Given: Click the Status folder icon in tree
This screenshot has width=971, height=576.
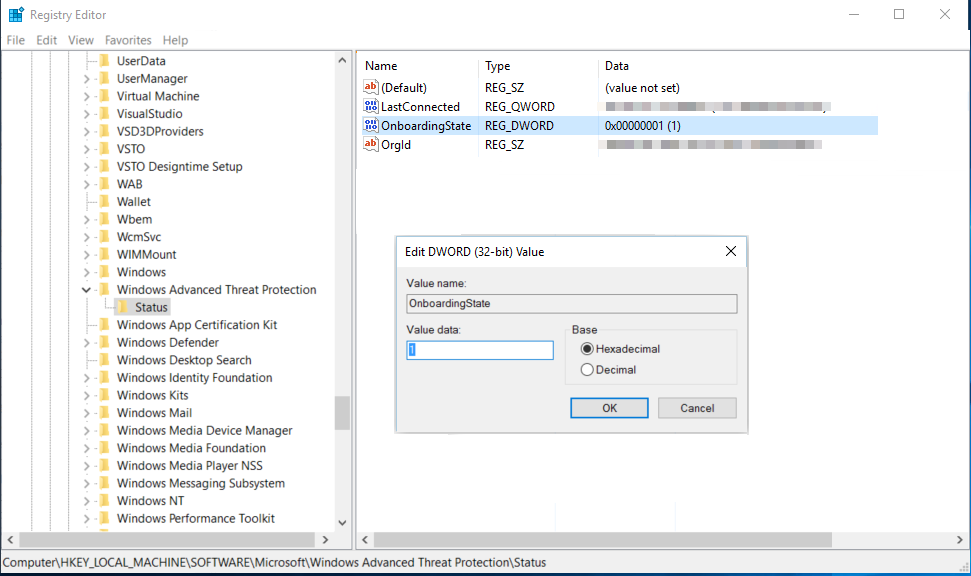Looking at the screenshot, I should 123,307.
